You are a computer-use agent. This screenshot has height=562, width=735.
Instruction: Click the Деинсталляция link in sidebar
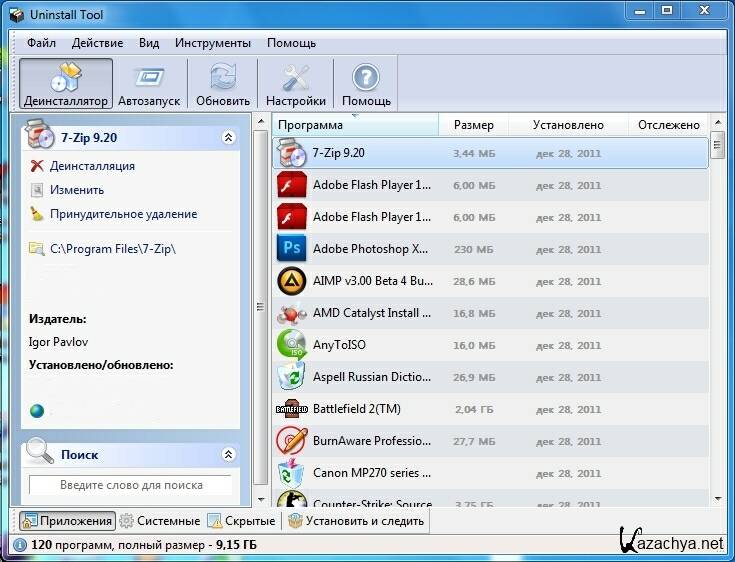[92, 166]
